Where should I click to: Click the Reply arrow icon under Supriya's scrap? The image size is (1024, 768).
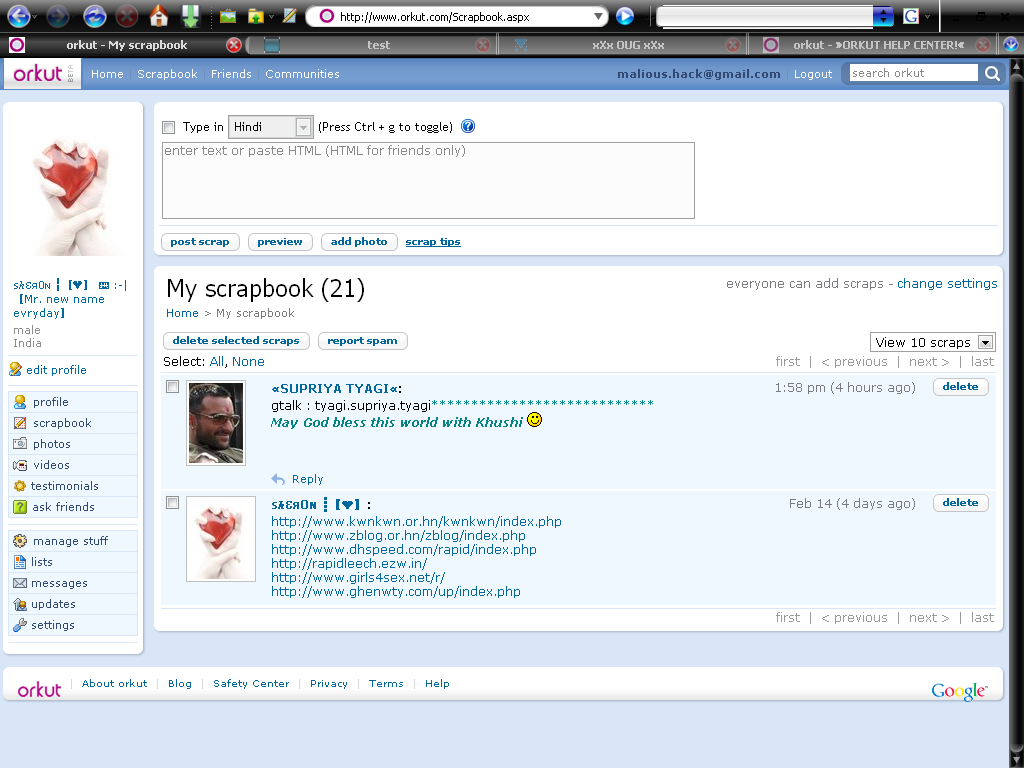coord(278,479)
